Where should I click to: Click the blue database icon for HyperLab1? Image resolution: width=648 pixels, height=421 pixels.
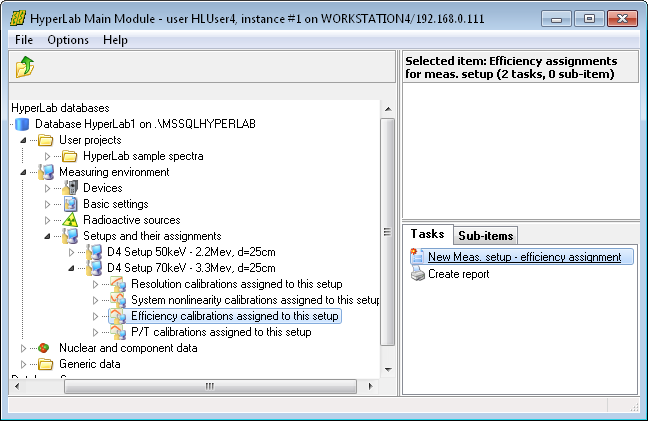pyautogui.click(x=22, y=124)
